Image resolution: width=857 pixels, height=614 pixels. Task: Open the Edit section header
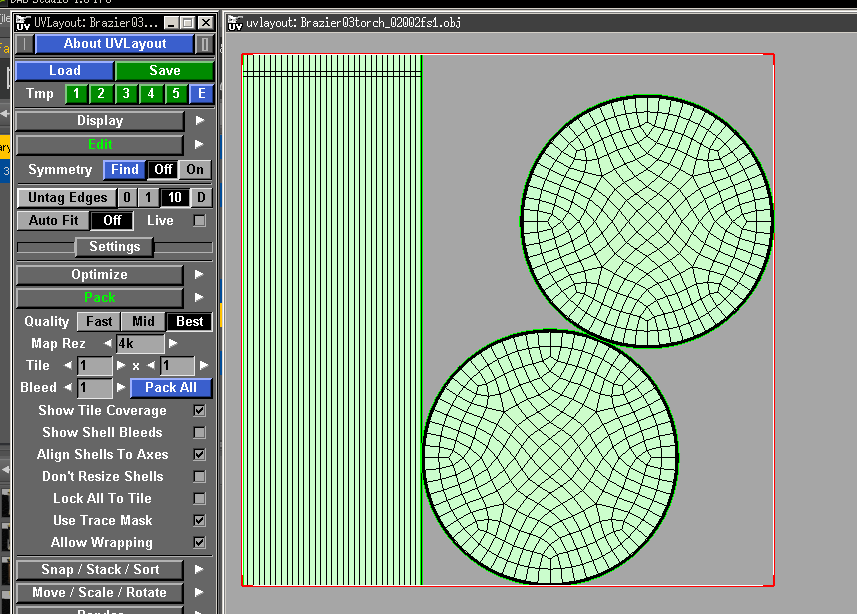[x=100, y=144]
